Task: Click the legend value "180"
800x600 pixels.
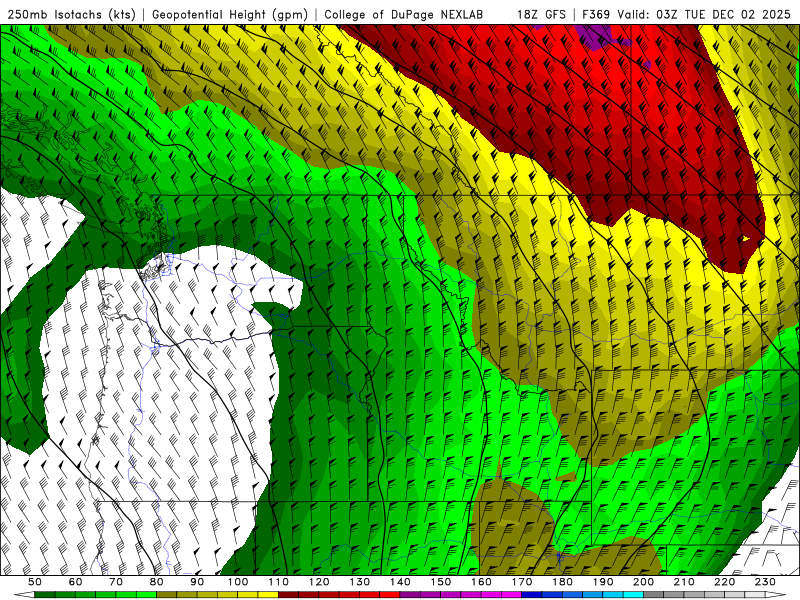Action: point(562,582)
